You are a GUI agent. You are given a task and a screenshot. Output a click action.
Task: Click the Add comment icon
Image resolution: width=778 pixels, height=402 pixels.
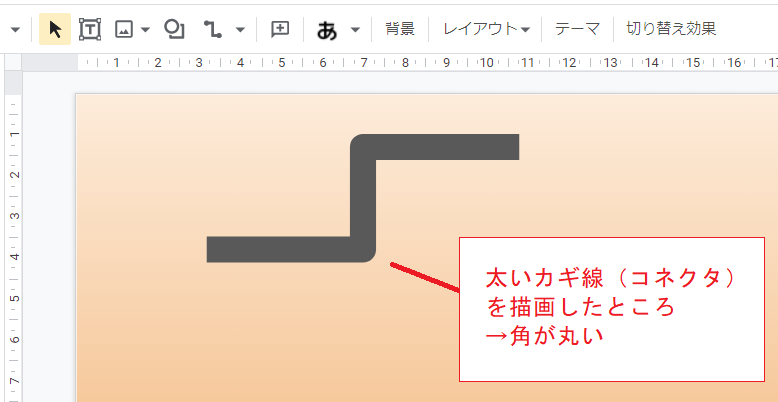click(x=280, y=29)
